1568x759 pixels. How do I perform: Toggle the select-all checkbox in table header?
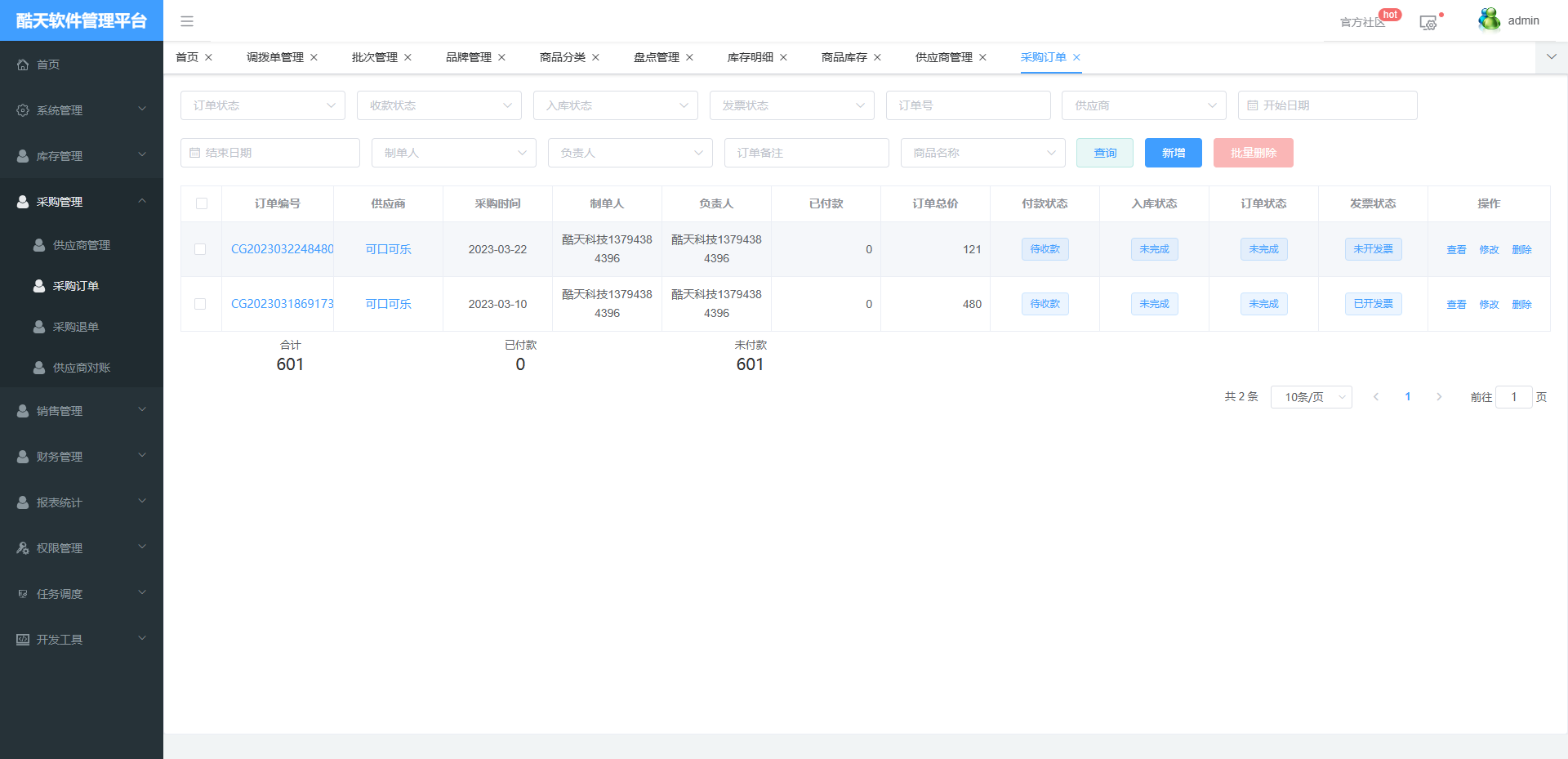pyautogui.click(x=202, y=203)
